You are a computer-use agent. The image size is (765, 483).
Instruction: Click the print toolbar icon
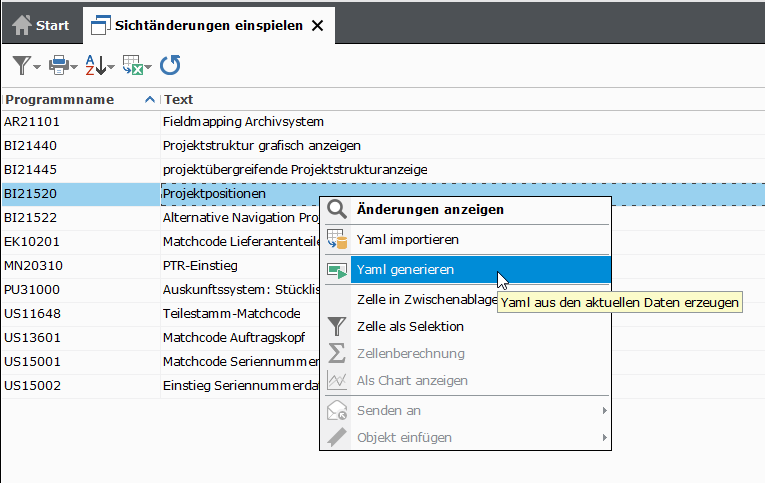click(x=58, y=66)
